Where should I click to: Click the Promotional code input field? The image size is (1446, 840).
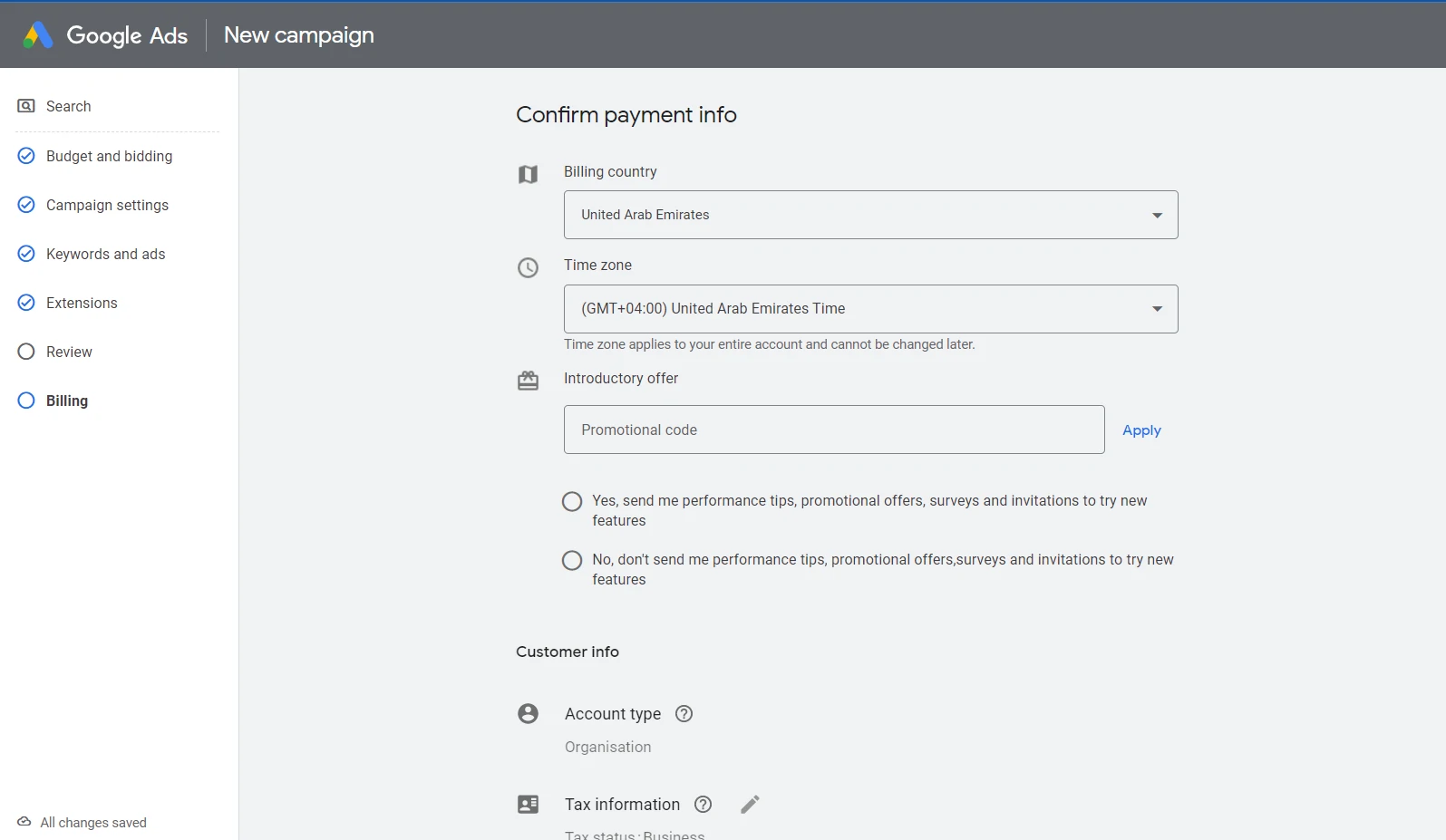pyautogui.click(x=833, y=430)
